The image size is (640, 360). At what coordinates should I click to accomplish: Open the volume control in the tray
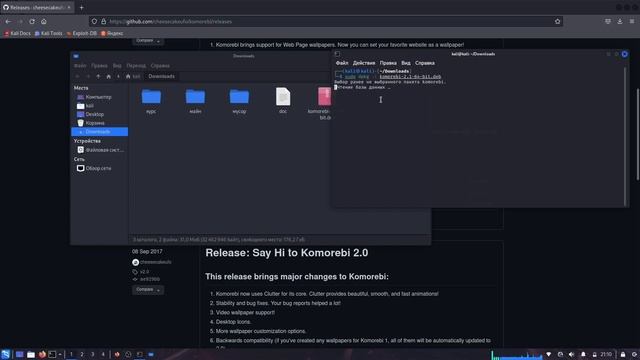tap(571, 354)
